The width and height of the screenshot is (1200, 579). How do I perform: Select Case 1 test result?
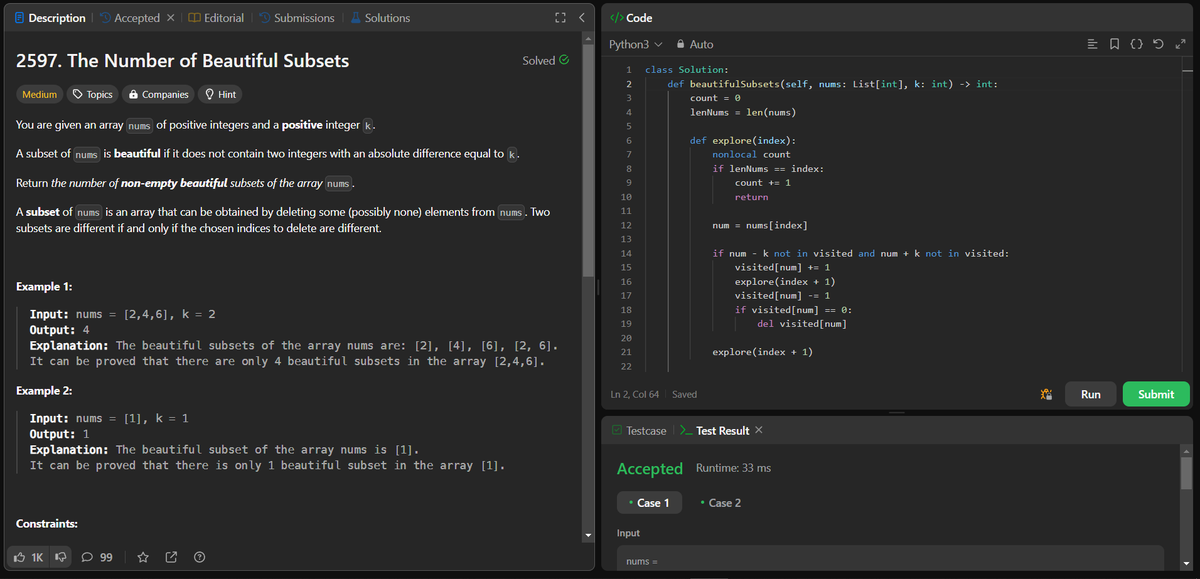coord(648,502)
